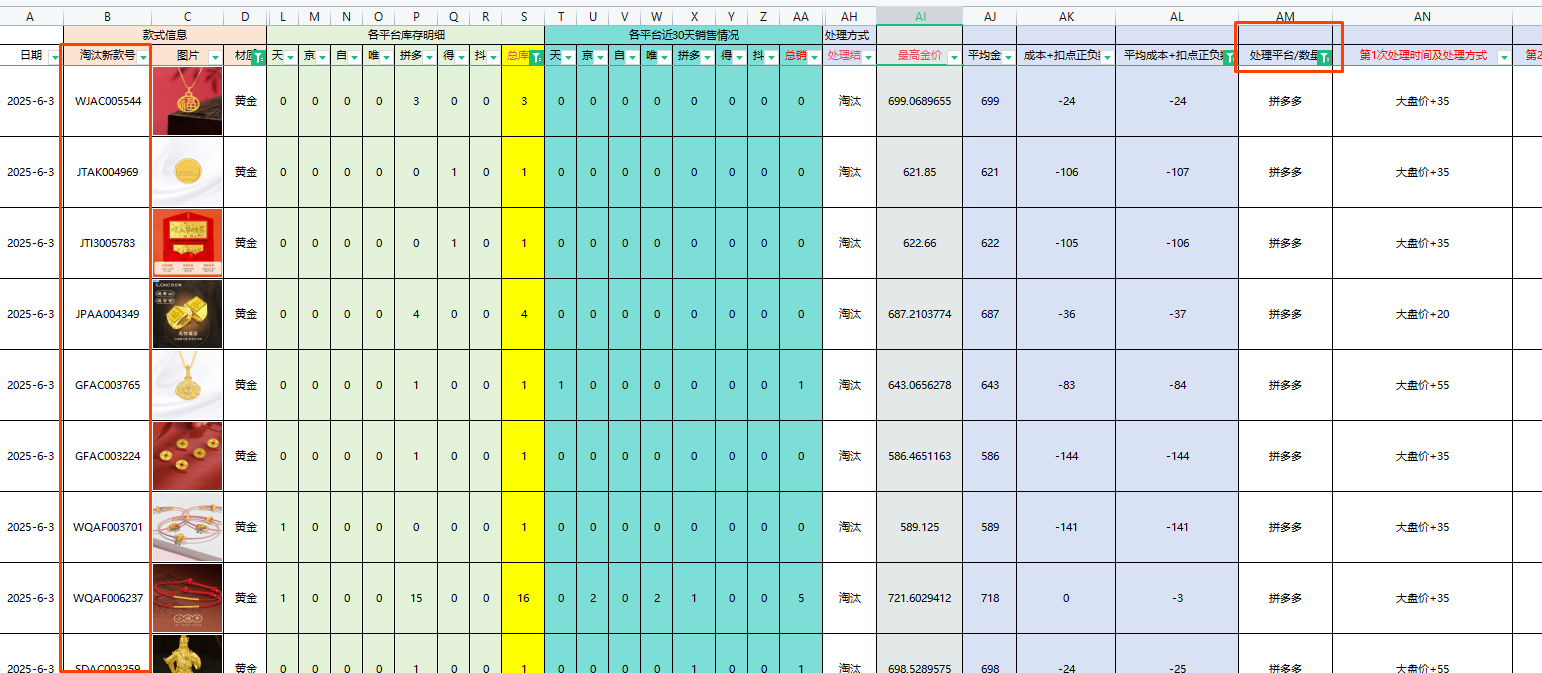Select the cell containing GFAC003765

point(107,385)
